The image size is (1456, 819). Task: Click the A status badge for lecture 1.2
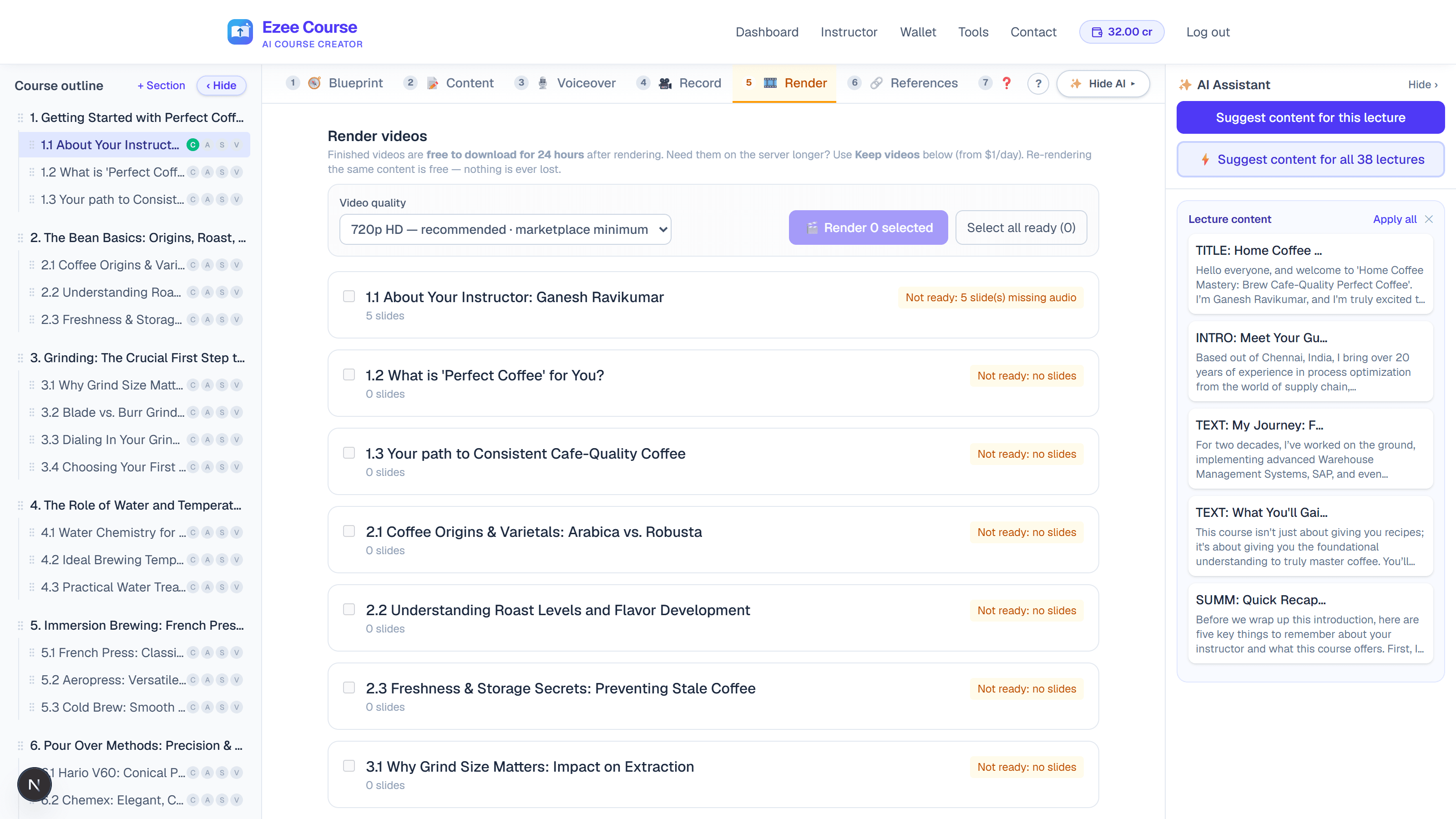tap(207, 172)
